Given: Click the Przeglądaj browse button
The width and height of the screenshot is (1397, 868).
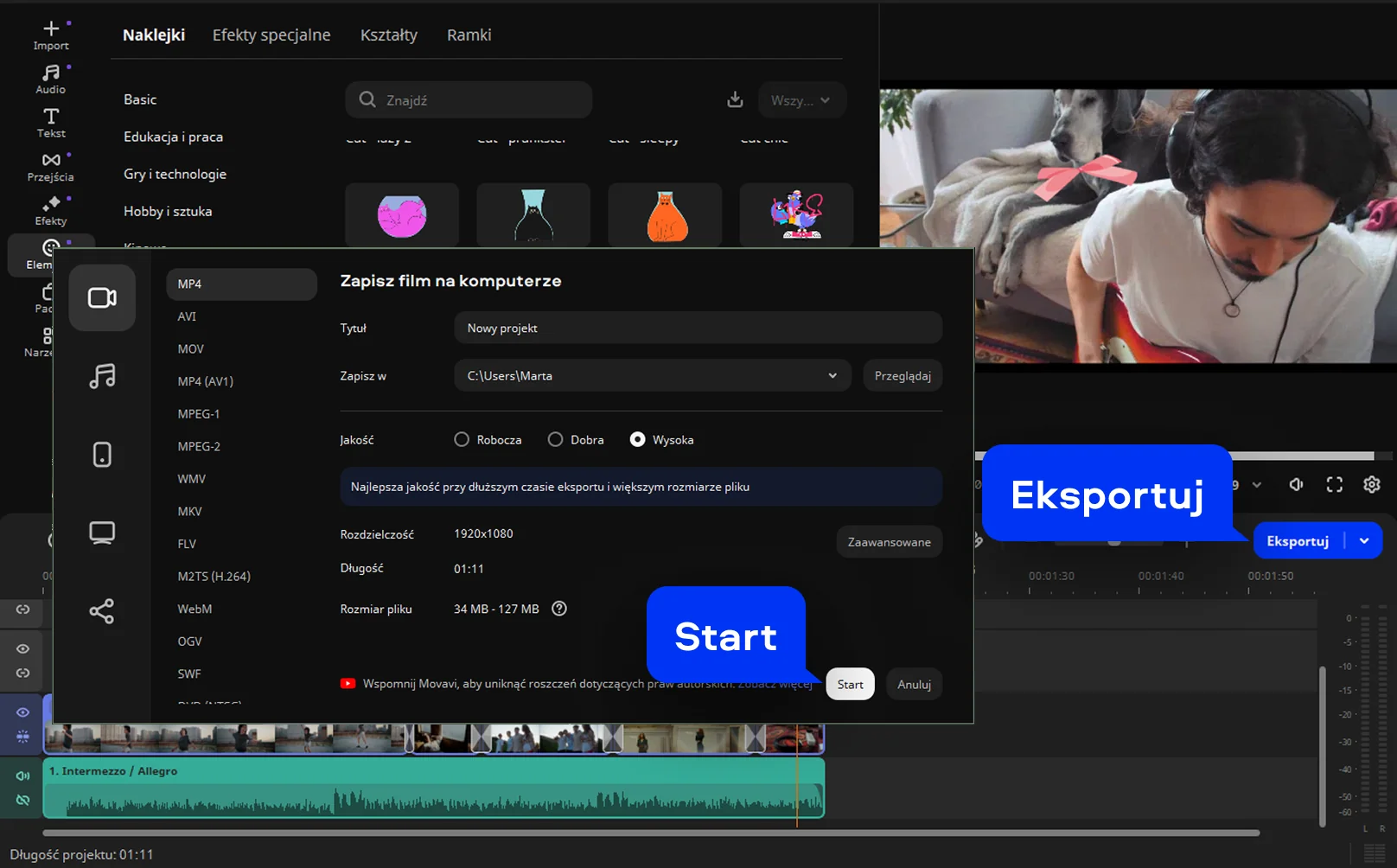Looking at the screenshot, I should click(902, 376).
